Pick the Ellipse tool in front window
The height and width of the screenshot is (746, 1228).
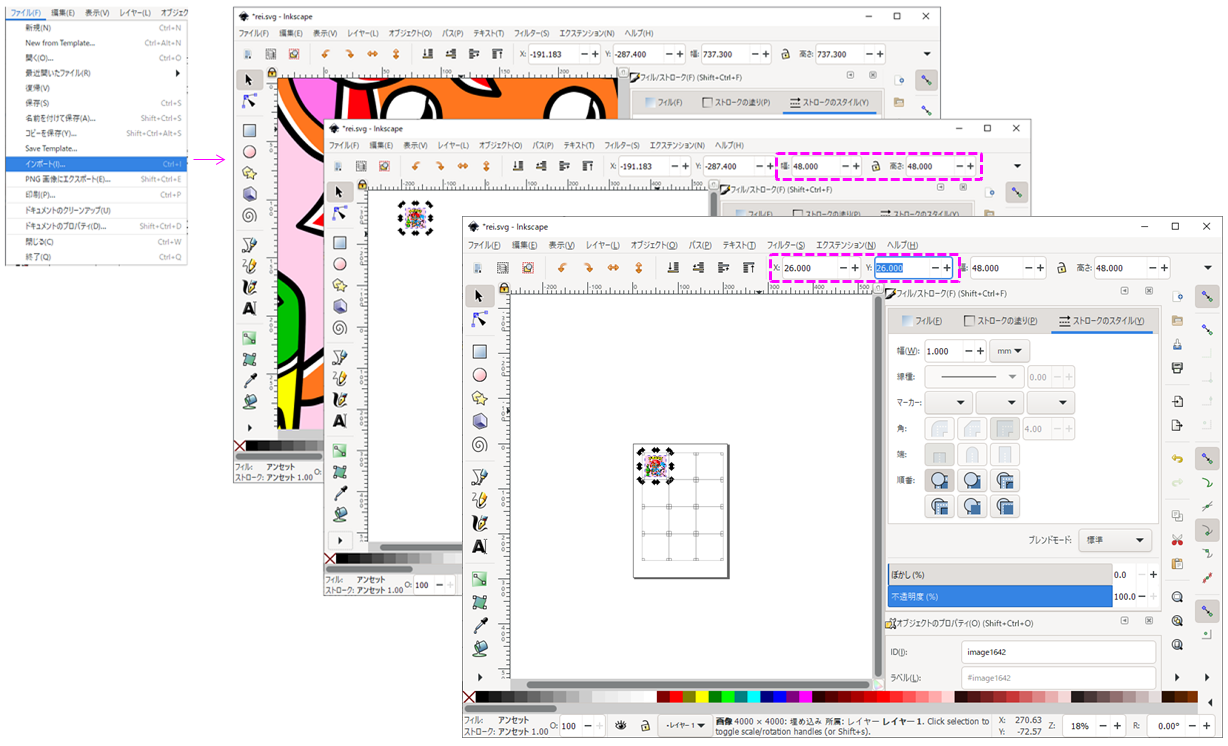point(479,375)
